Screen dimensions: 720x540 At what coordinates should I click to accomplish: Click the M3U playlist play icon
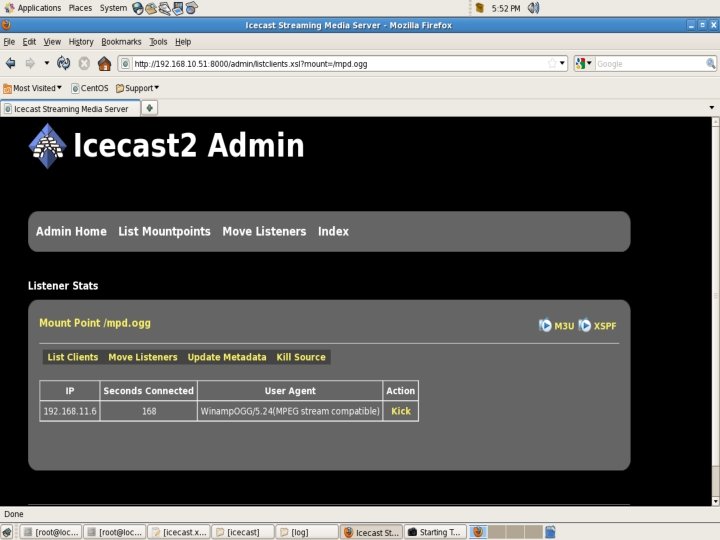click(x=545, y=325)
